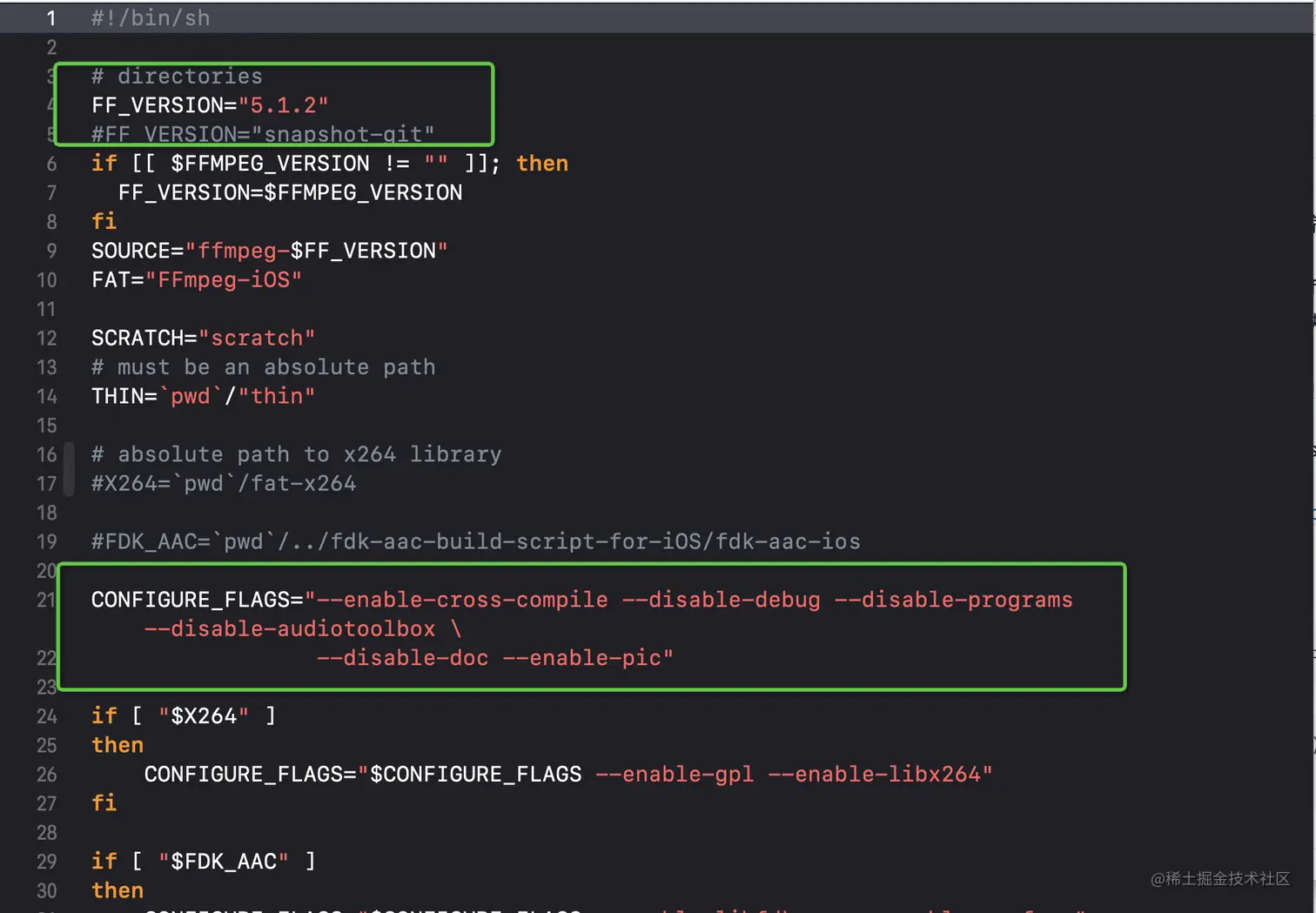Click the THIN=`pwd`/"thin" line
Image resolution: width=1316 pixels, height=913 pixels.
click(x=204, y=396)
